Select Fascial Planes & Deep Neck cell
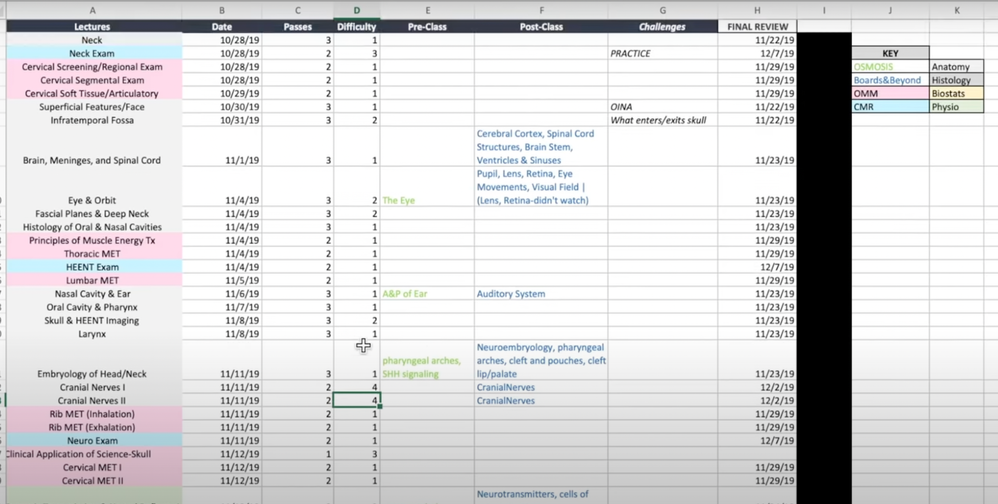This screenshot has width=998, height=504. click(93, 214)
